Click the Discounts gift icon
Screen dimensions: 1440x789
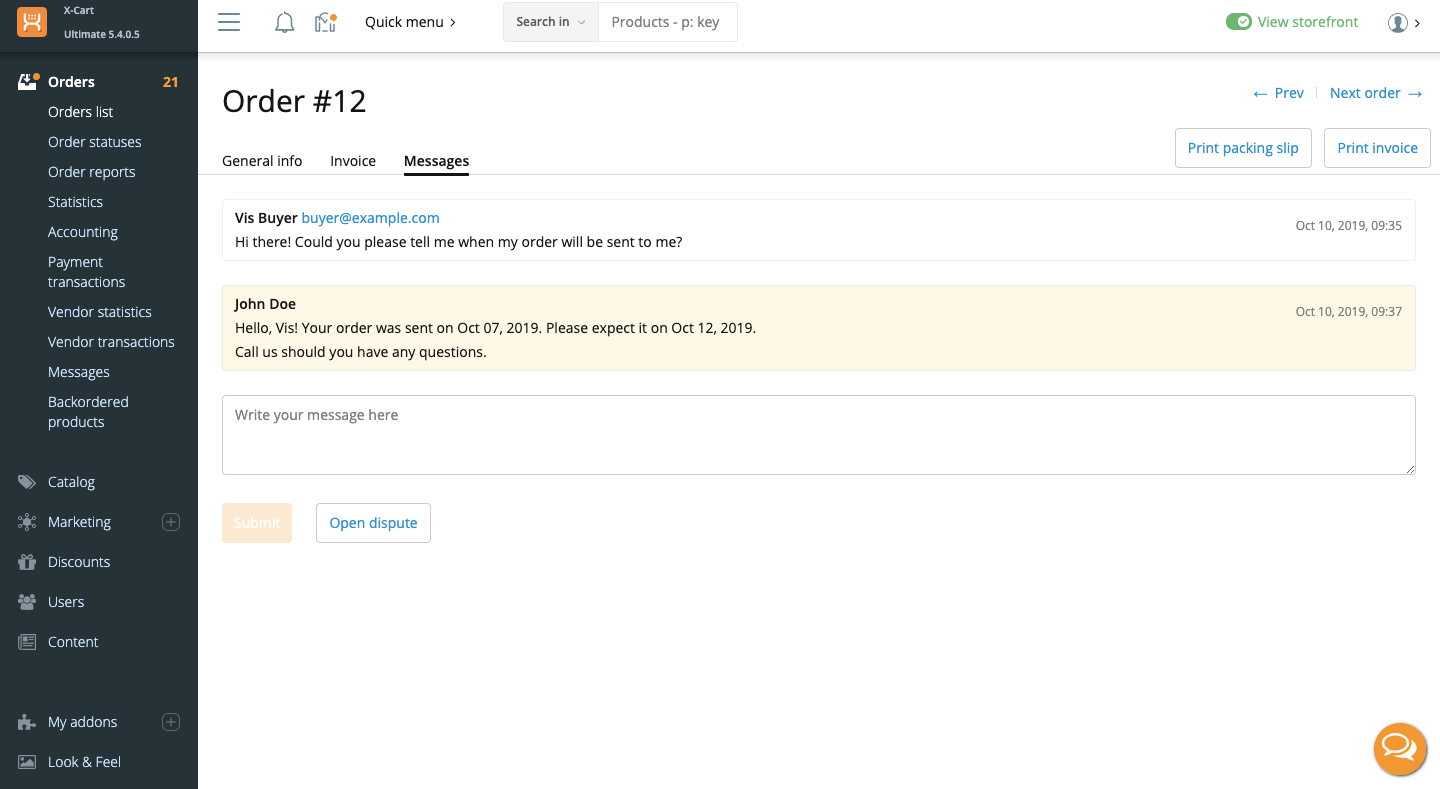coord(27,562)
